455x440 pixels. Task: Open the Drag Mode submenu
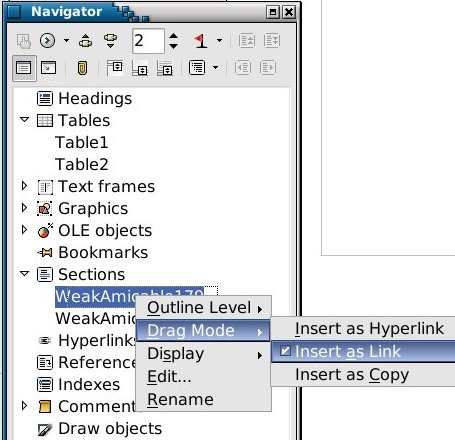tap(203, 331)
